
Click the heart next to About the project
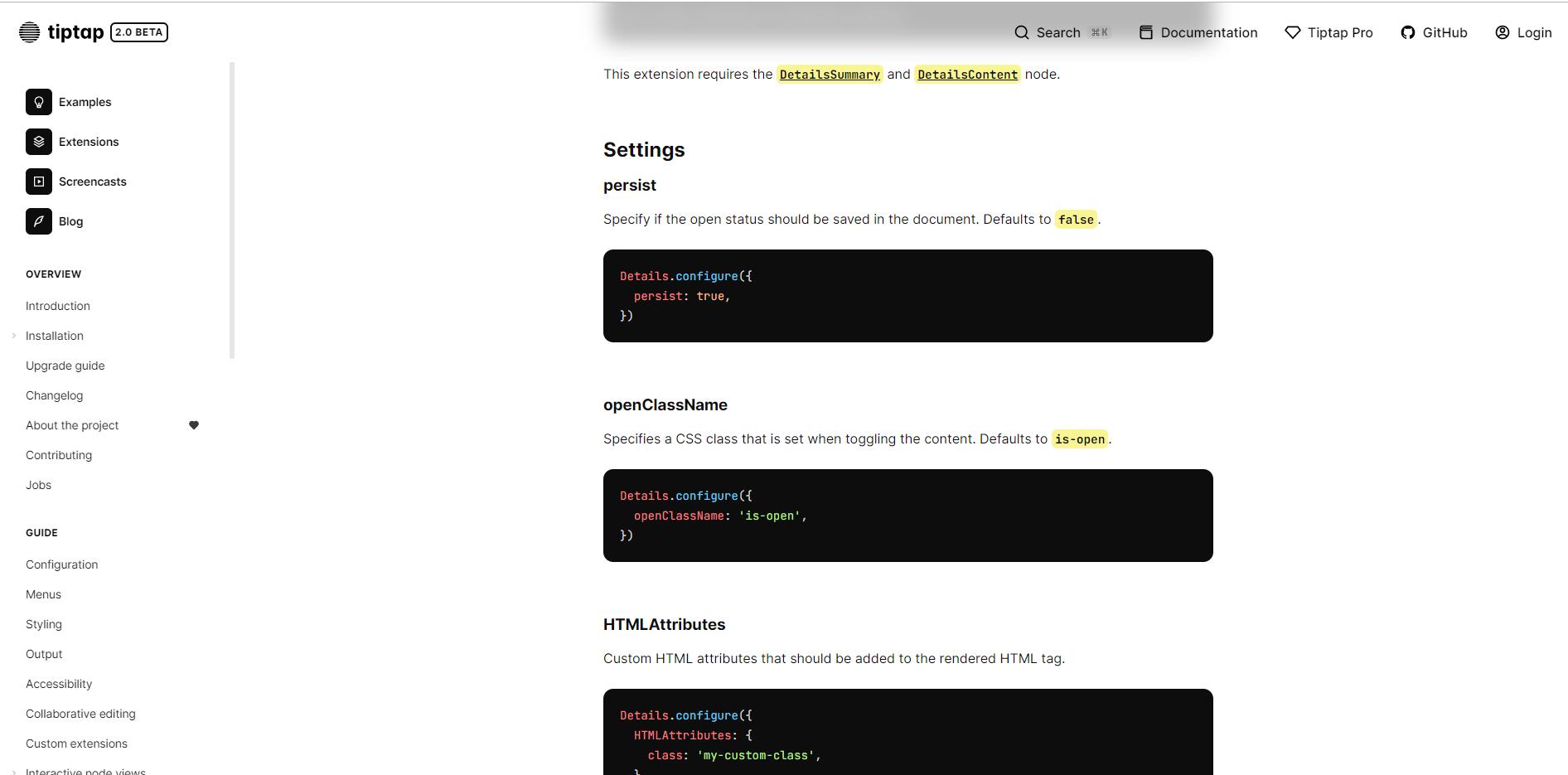193,424
